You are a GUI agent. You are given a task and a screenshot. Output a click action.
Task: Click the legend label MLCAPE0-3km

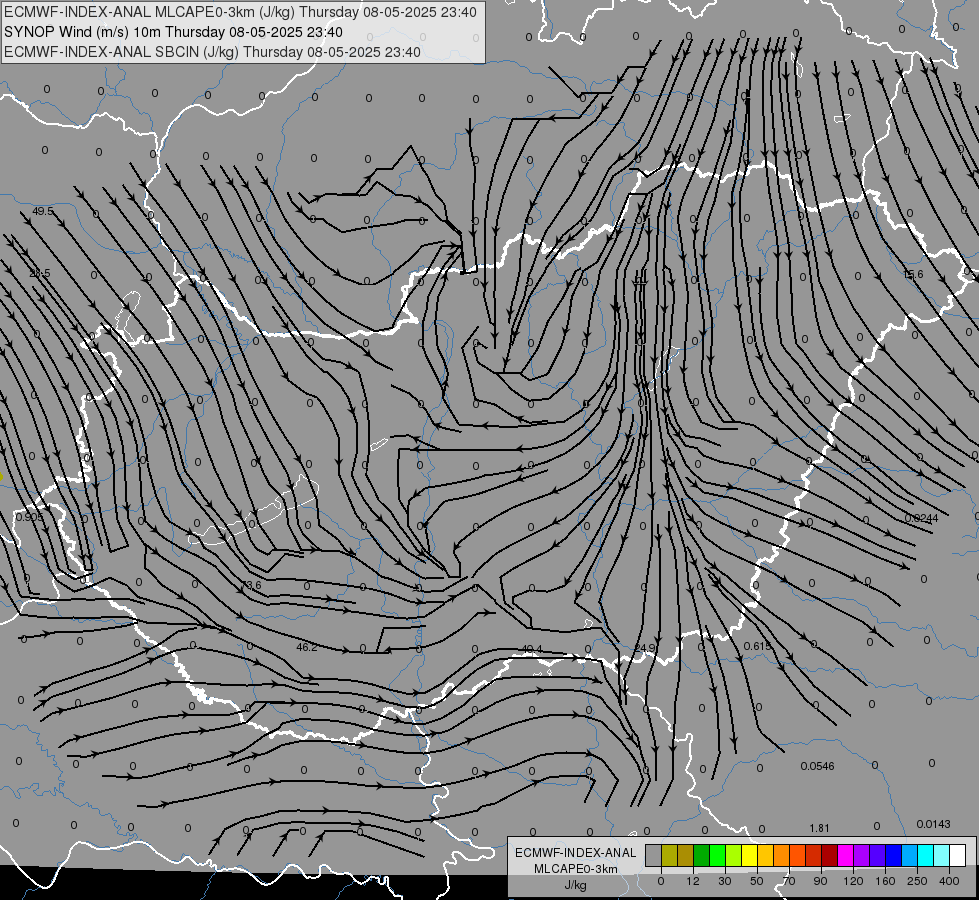tap(575, 869)
